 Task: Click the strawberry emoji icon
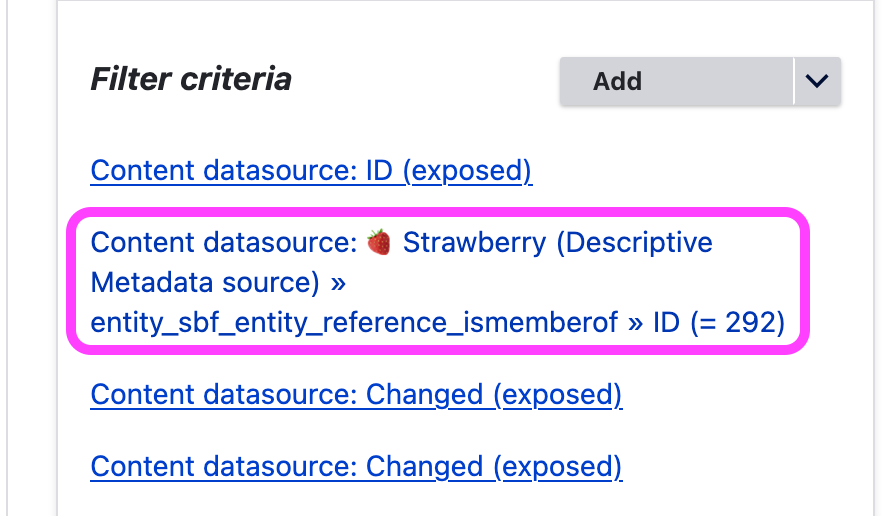tap(378, 242)
